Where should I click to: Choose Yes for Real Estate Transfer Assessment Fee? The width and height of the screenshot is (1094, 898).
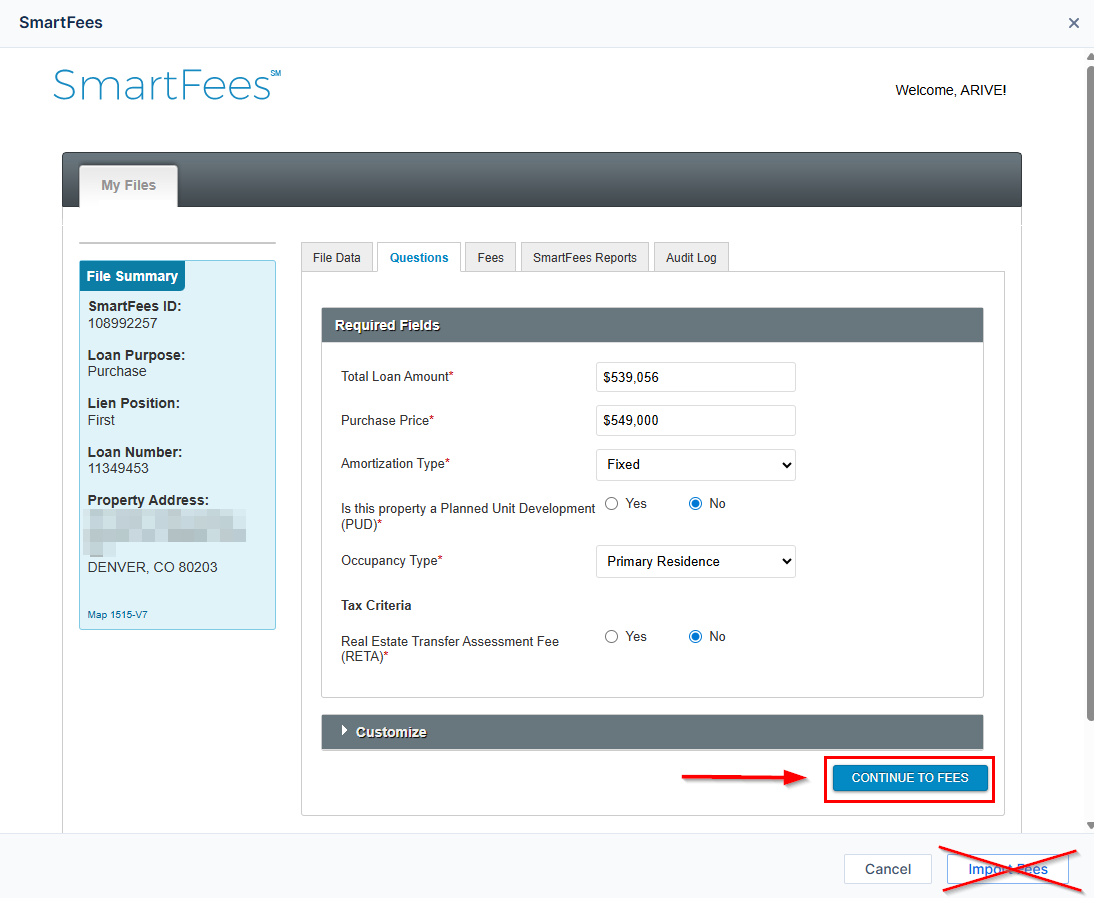coord(611,636)
